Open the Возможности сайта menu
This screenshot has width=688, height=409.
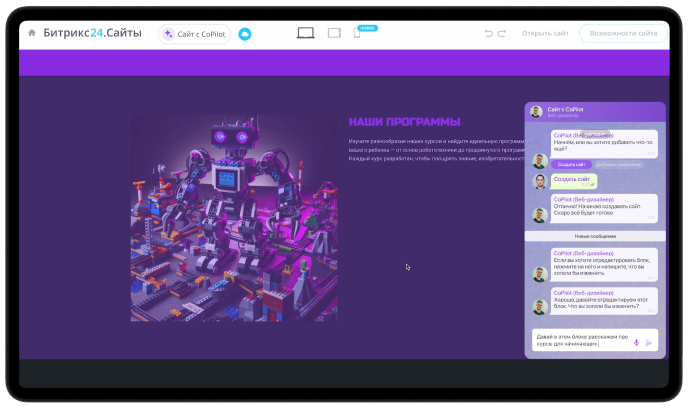coord(623,34)
